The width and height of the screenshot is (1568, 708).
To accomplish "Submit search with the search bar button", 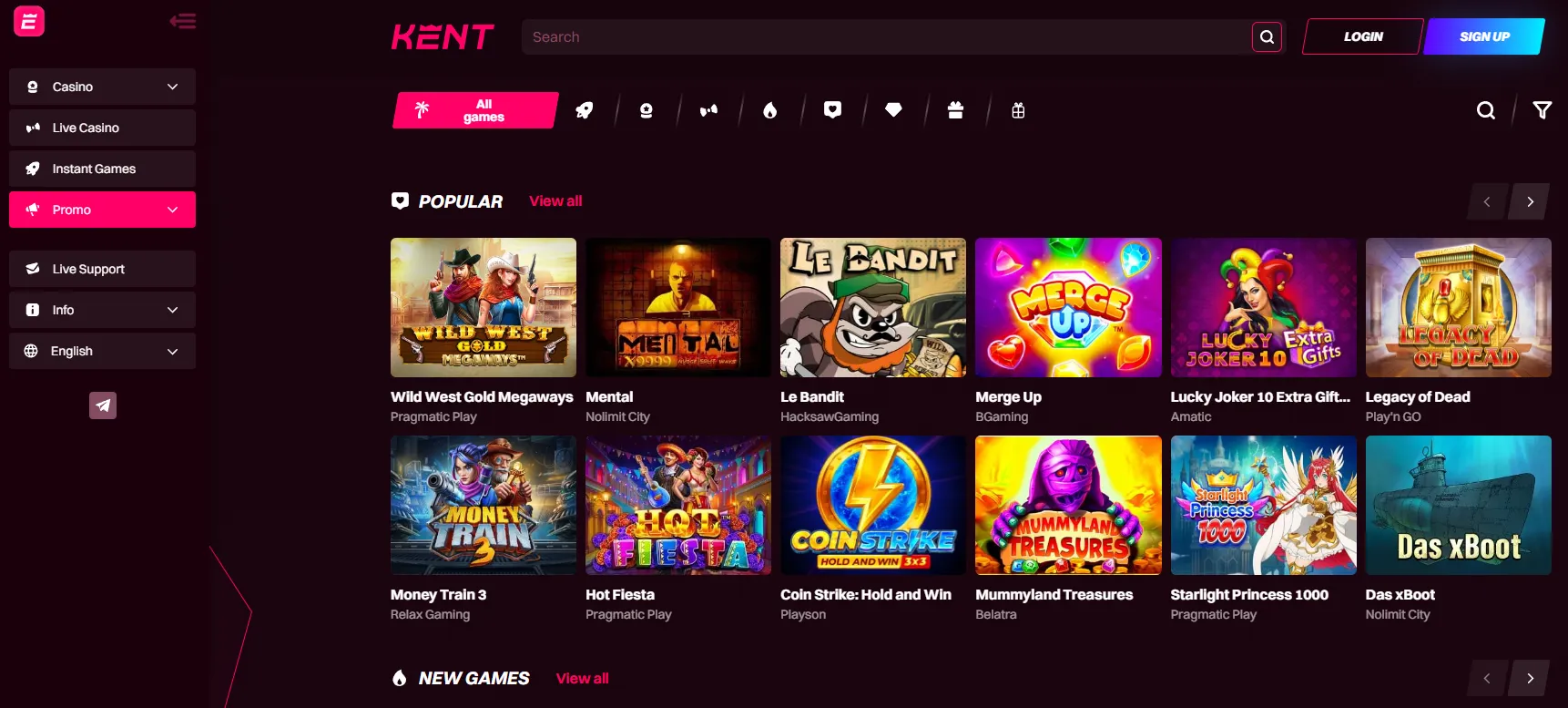I will pyautogui.click(x=1267, y=37).
